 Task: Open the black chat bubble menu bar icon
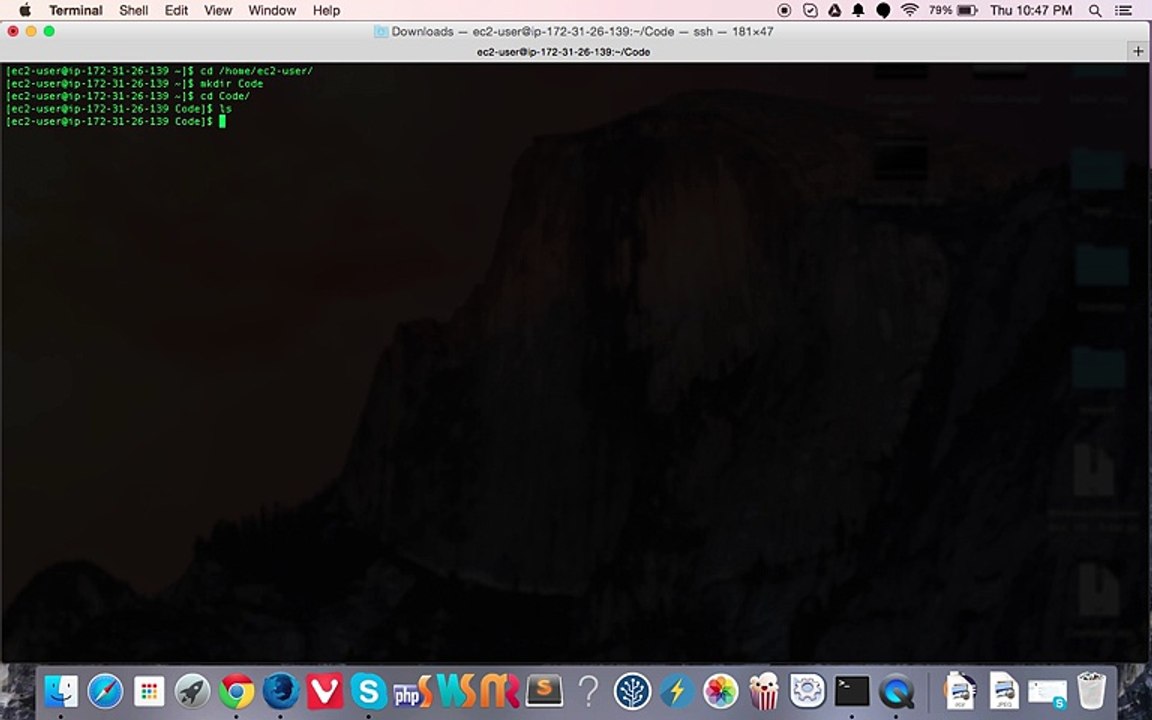click(884, 10)
